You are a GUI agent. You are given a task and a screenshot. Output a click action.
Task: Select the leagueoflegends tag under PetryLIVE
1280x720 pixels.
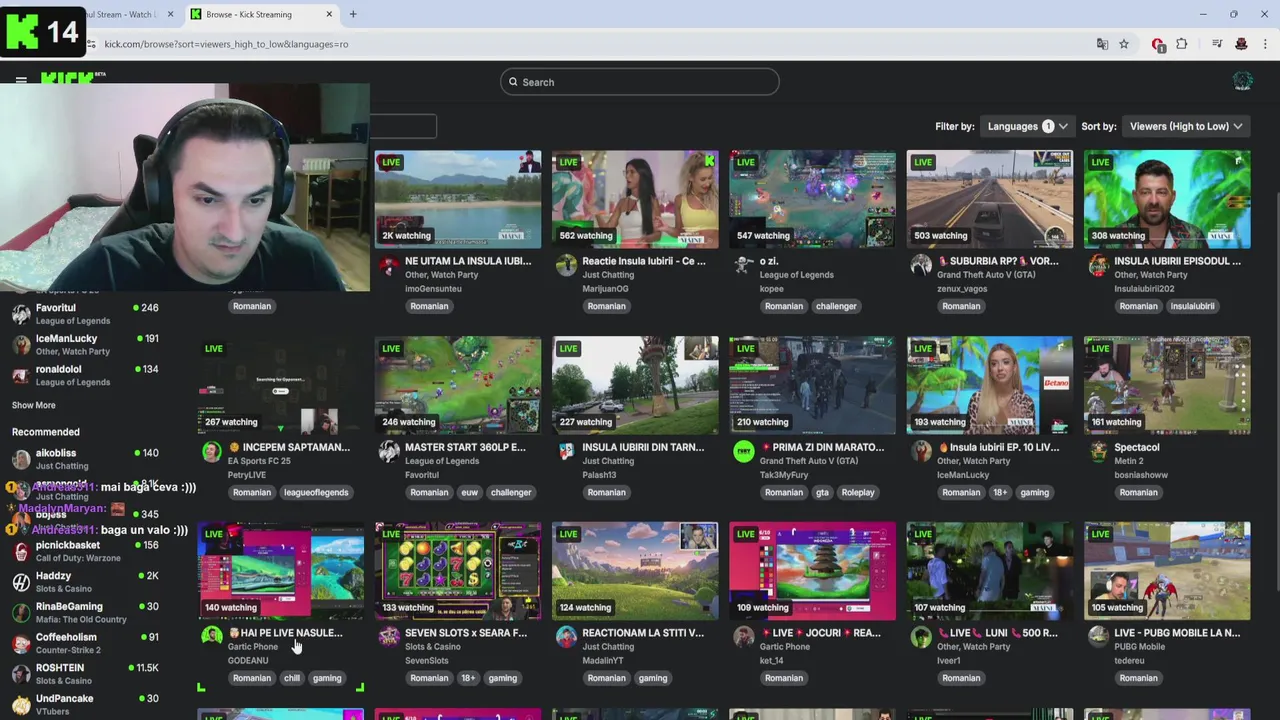316,492
